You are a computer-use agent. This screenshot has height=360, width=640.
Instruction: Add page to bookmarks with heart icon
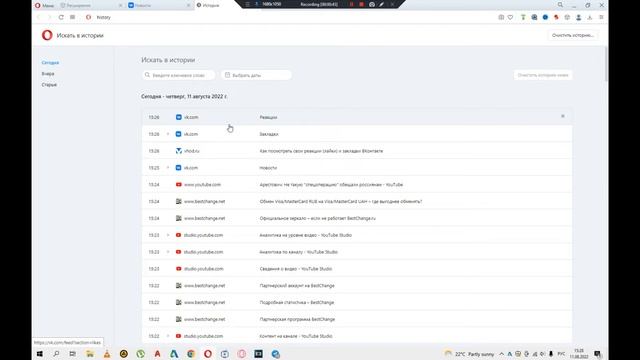click(511, 17)
